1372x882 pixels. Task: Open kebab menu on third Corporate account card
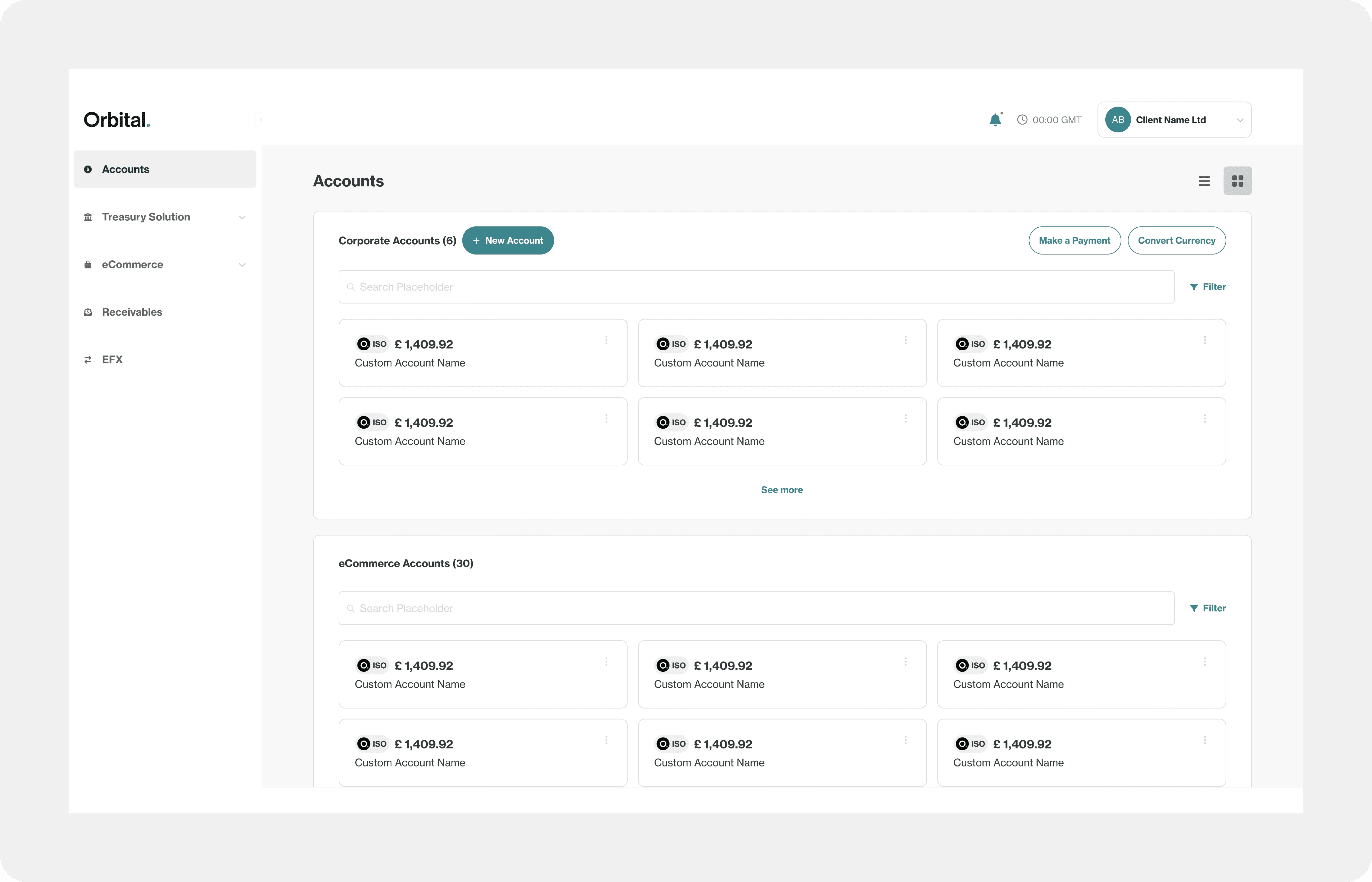point(1205,340)
